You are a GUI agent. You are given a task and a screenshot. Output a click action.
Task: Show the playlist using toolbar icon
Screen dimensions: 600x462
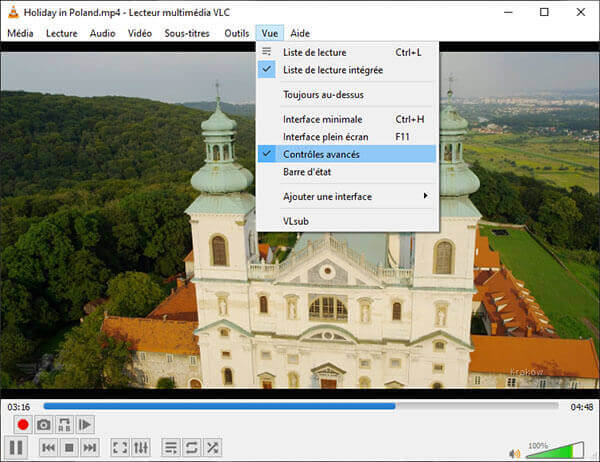(171, 448)
